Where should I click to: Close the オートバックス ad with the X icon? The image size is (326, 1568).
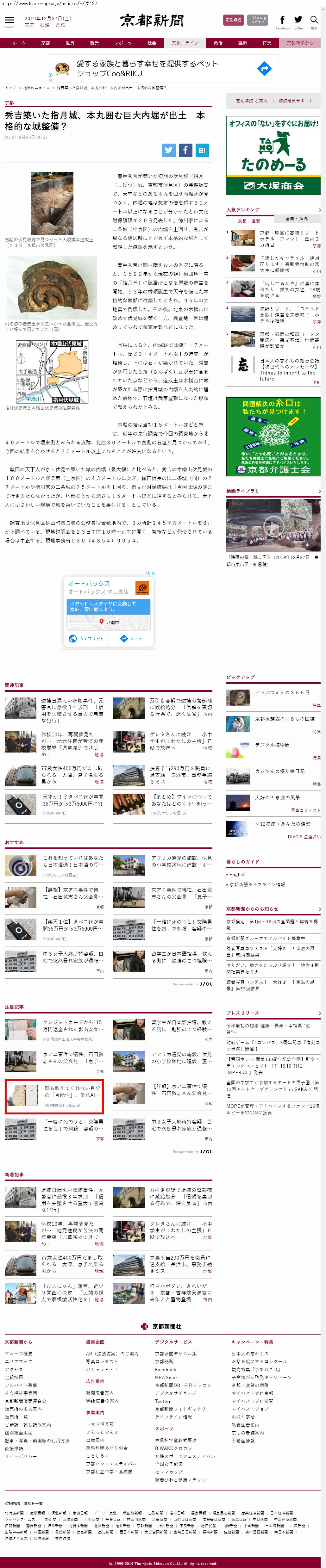(x=153, y=573)
